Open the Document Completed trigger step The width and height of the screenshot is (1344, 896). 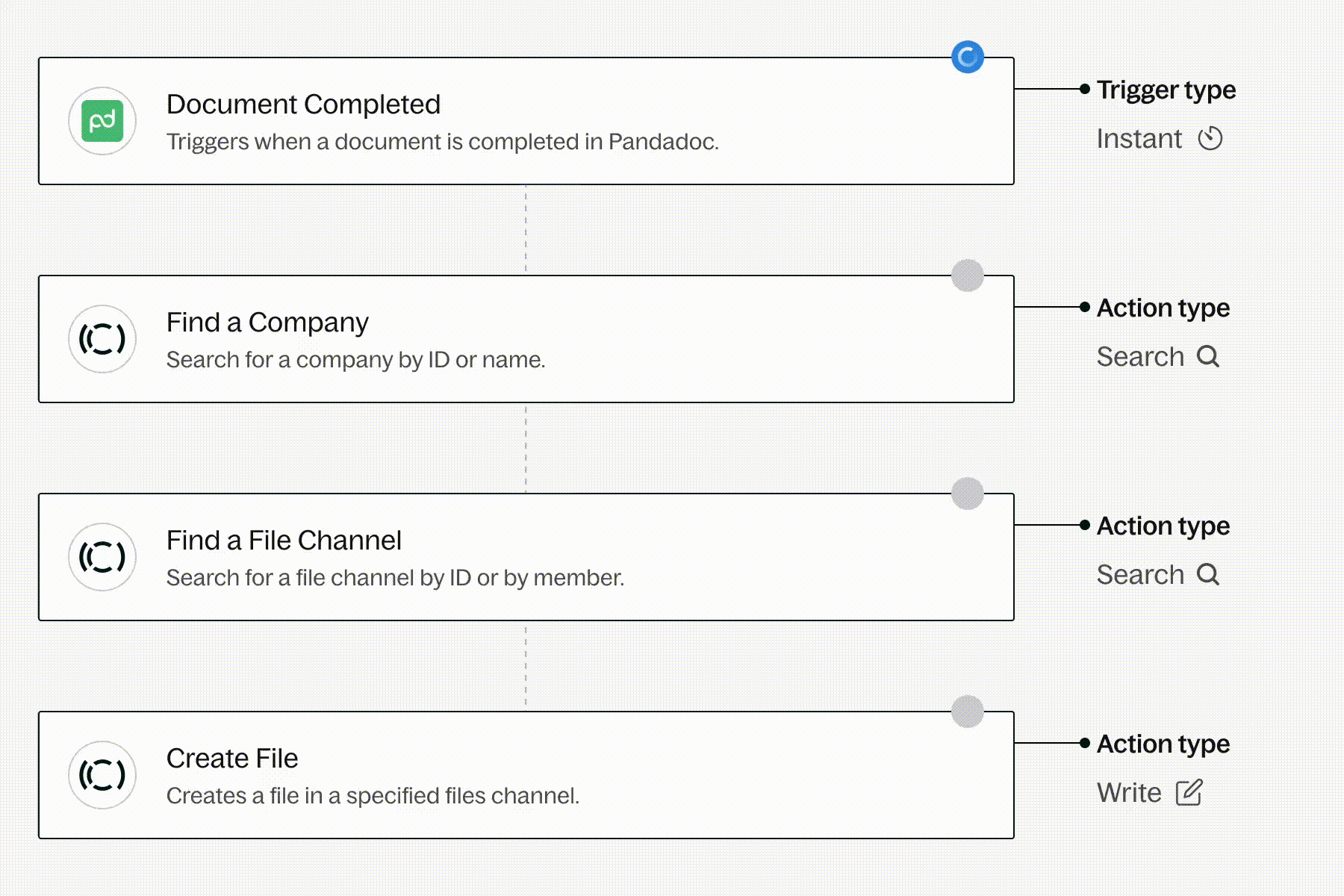303,105
